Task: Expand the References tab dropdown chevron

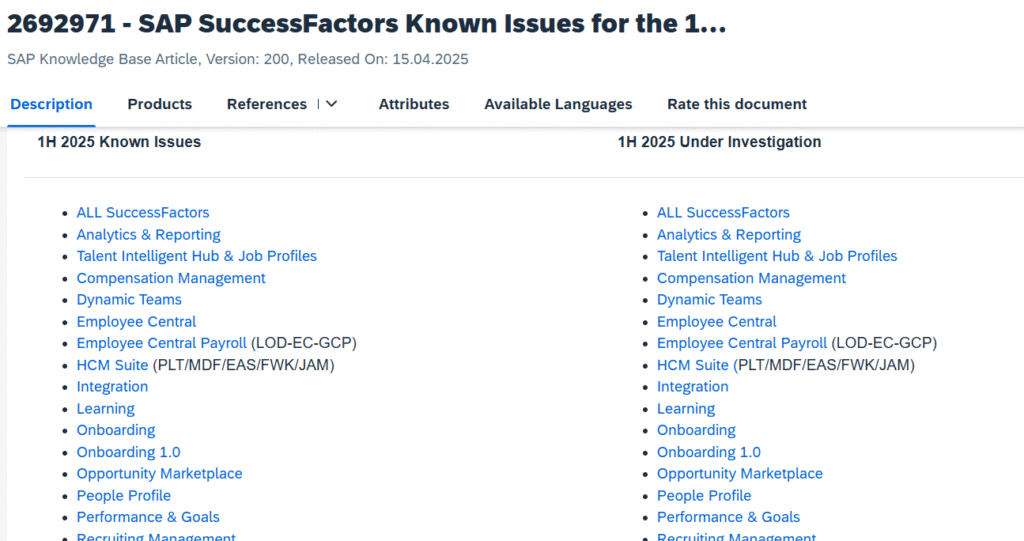Action: coord(332,104)
